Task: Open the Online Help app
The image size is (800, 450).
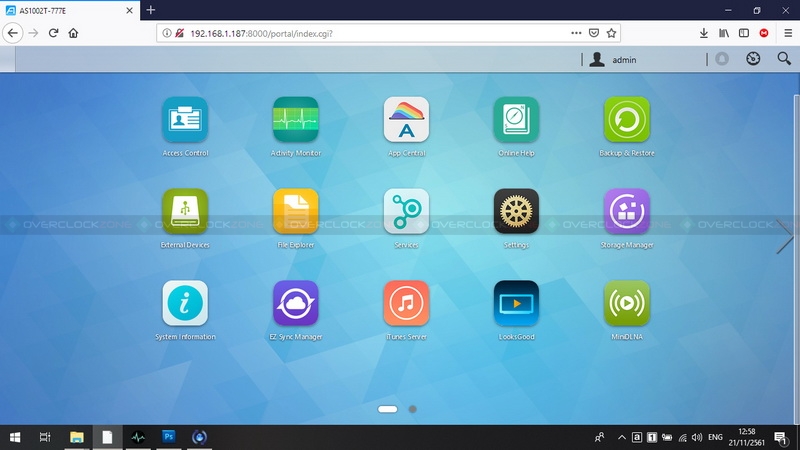Action: 516,119
